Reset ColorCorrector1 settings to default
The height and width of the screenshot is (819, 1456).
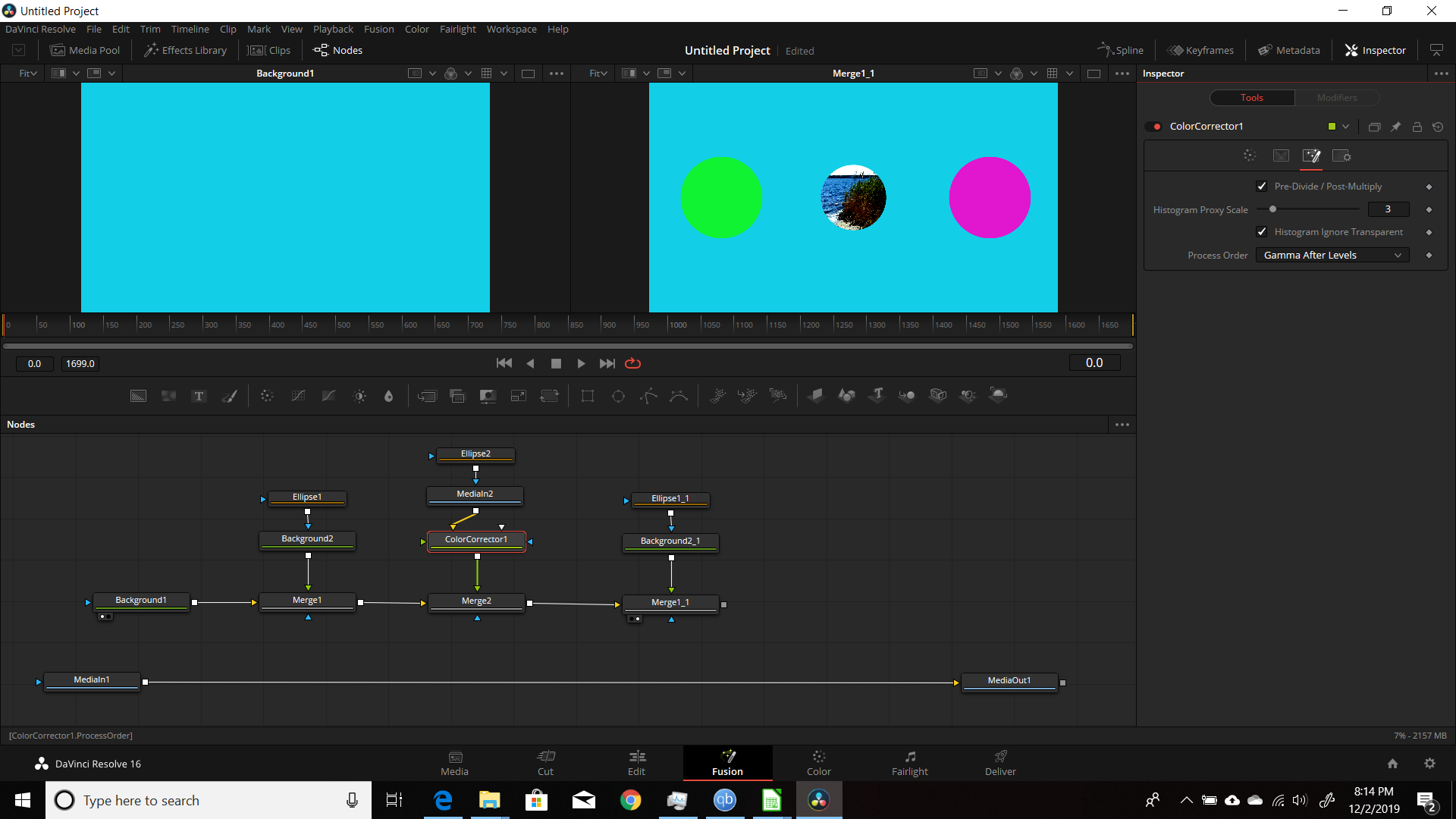(1438, 127)
